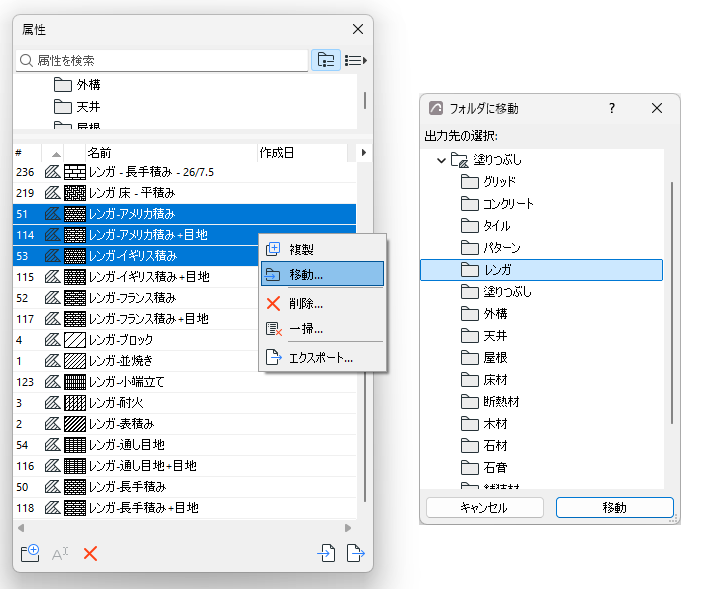
Task: Click the help question mark in dialog
Action: click(612, 108)
